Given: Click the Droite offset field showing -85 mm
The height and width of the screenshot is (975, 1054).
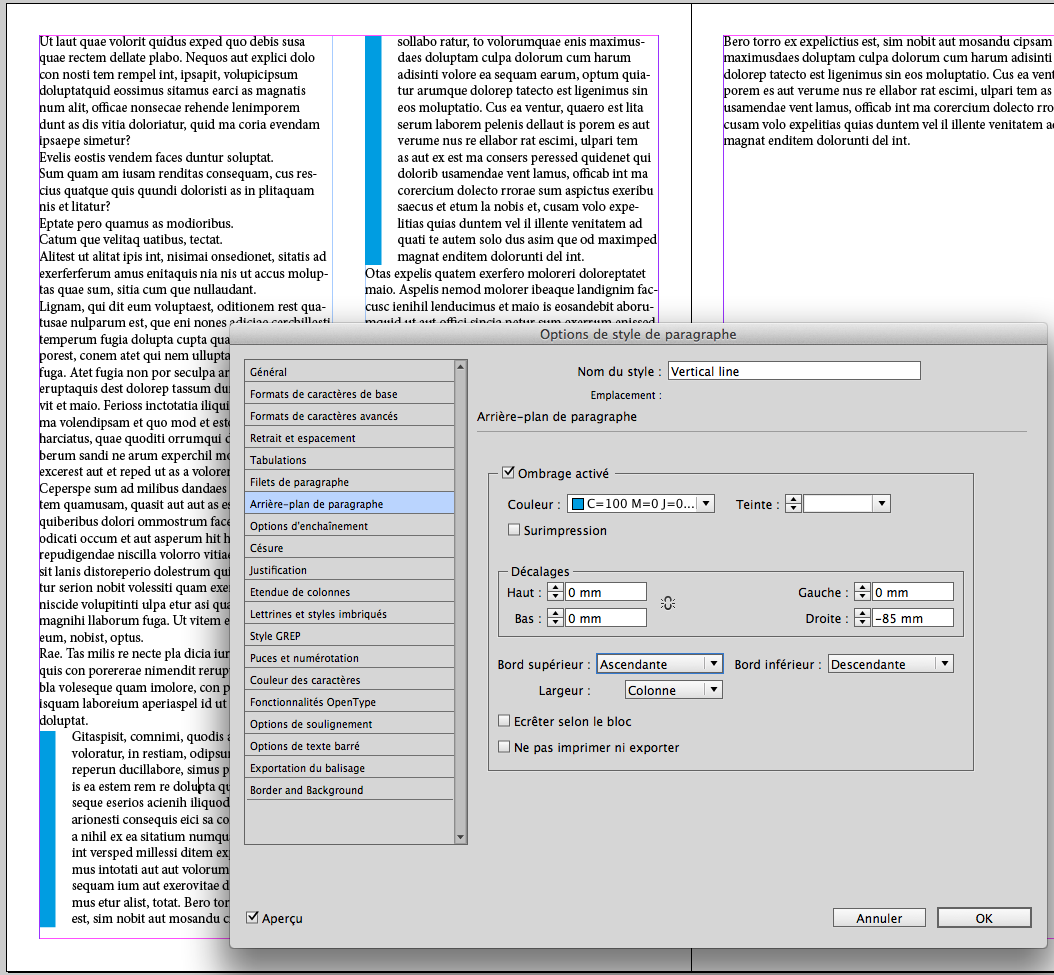Looking at the screenshot, I should point(913,618).
